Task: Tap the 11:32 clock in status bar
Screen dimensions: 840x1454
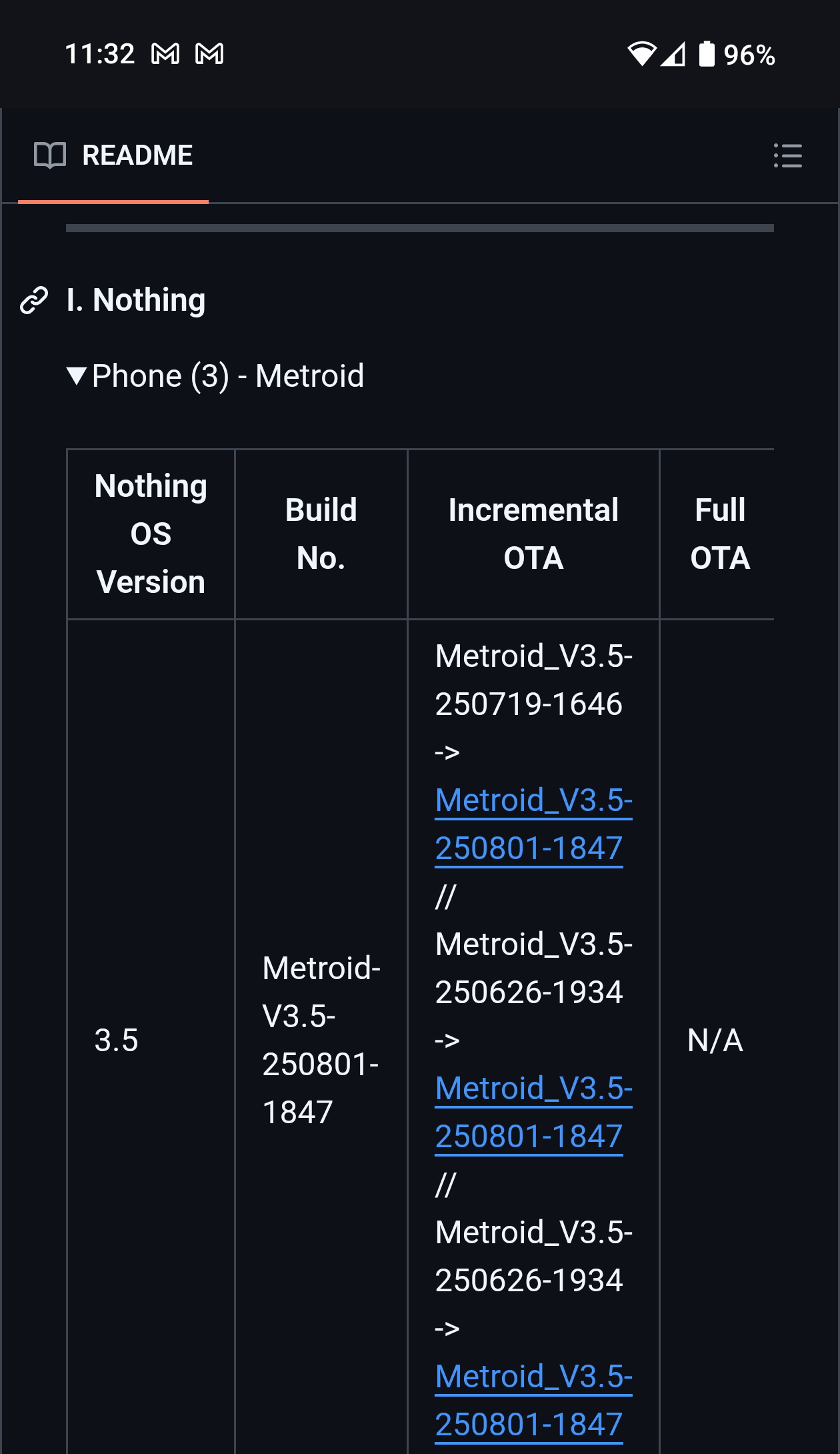Action: click(x=100, y=54)
